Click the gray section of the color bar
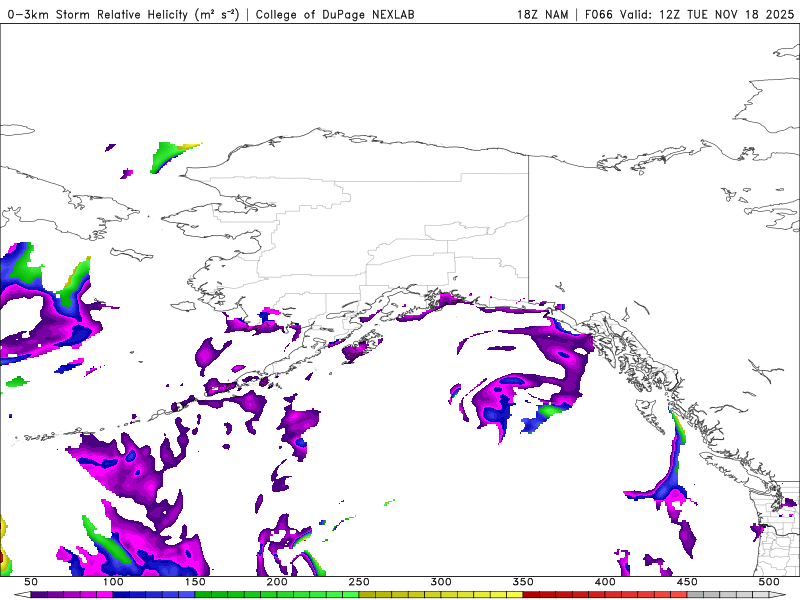The image size is (800, 600). click(728, 595)
